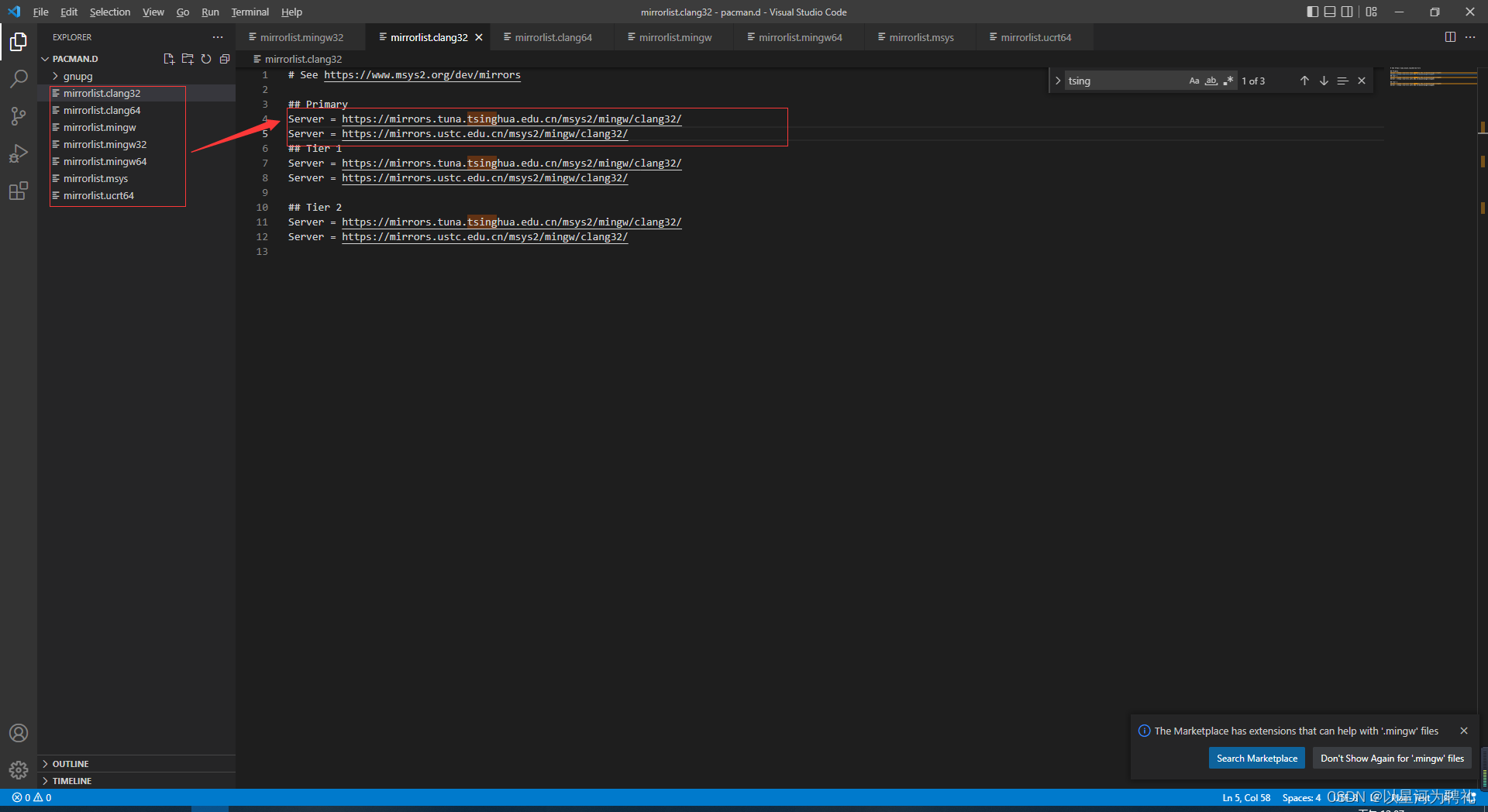Open the Edit menu
Screen dimensions: 1488x812
pos(69,12)
